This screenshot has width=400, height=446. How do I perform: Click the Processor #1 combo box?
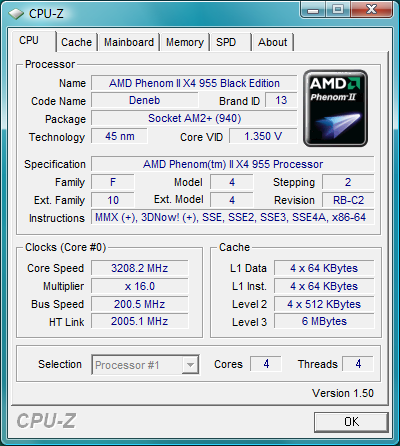(x=145, y=365)
